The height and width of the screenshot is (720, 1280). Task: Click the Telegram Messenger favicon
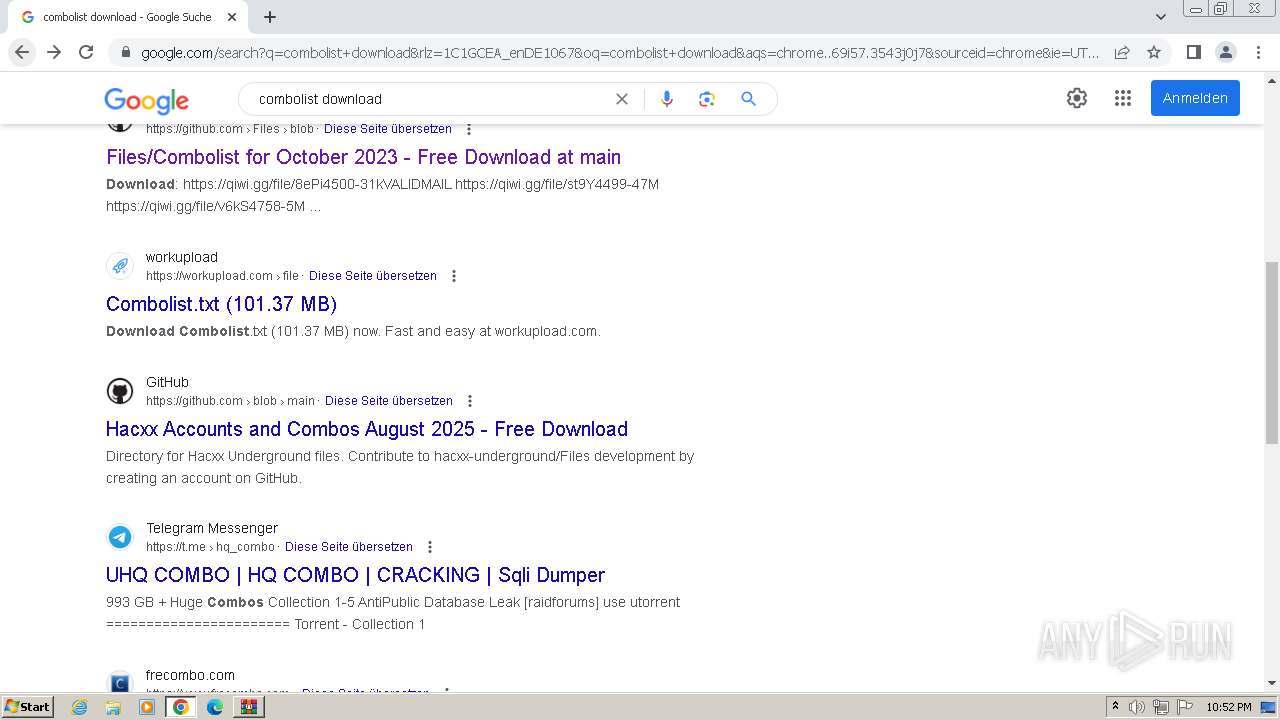pyautogui.click(x=120, y=537)
